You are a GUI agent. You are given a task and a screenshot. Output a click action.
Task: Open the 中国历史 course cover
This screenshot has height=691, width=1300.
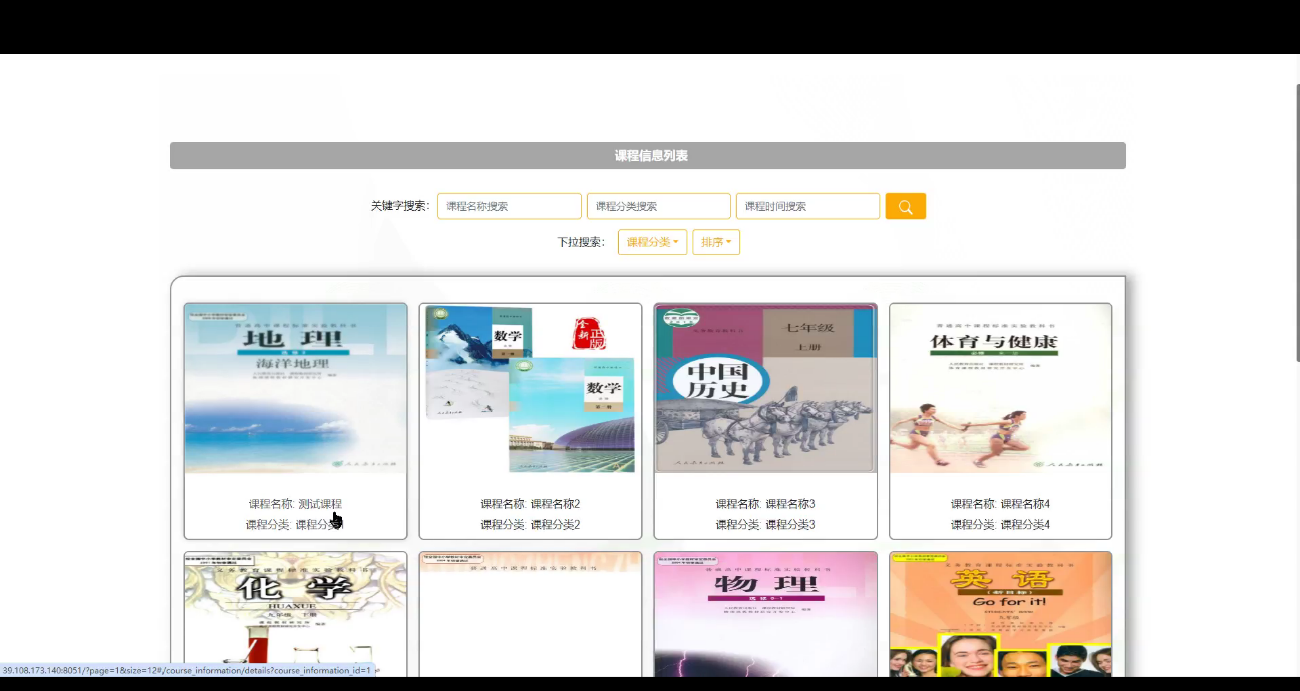766,388
